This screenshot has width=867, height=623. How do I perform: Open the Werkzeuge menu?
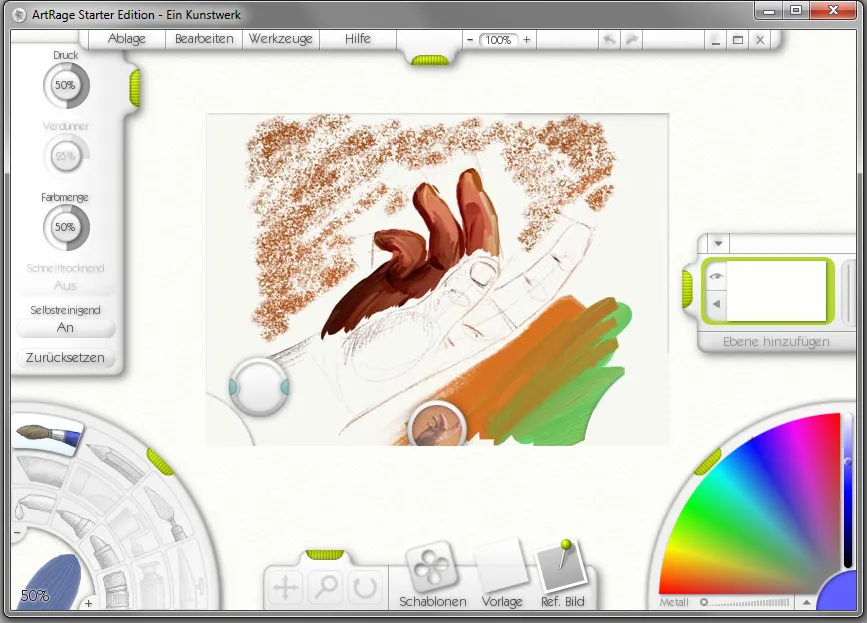click(281, 39)
